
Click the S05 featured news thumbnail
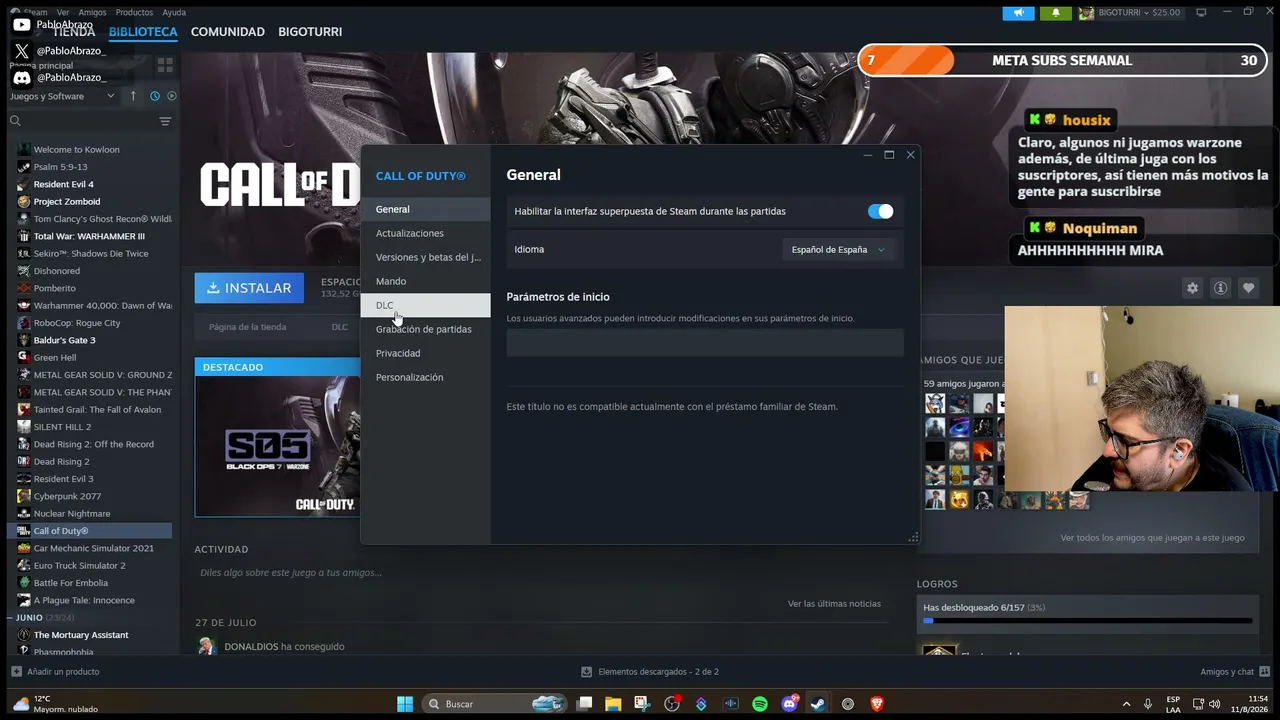click(x=277, y=446)
